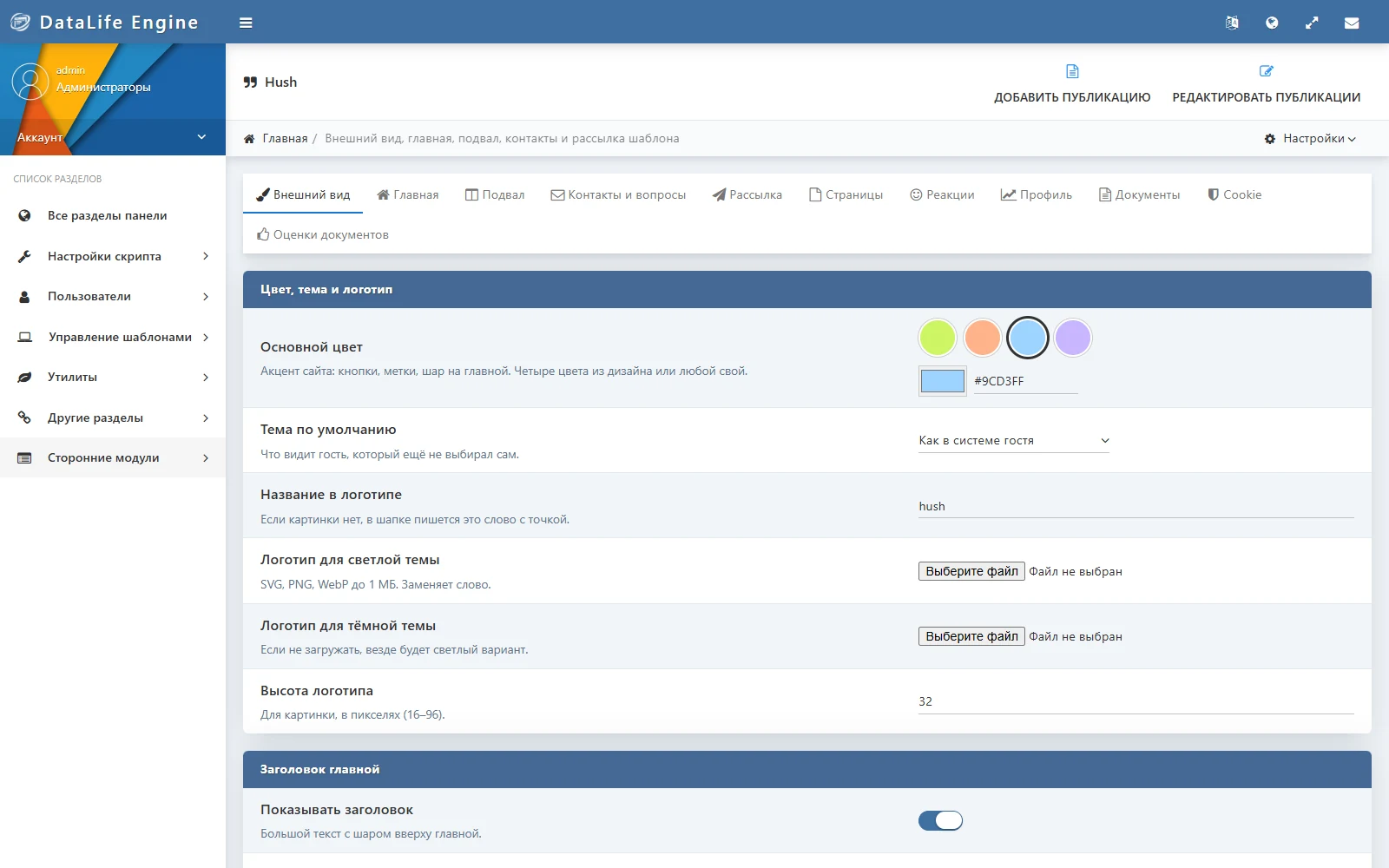Expand the Аккаунт panel chevron
This screenshot has height=868, width=1389.
pos(201,137)
